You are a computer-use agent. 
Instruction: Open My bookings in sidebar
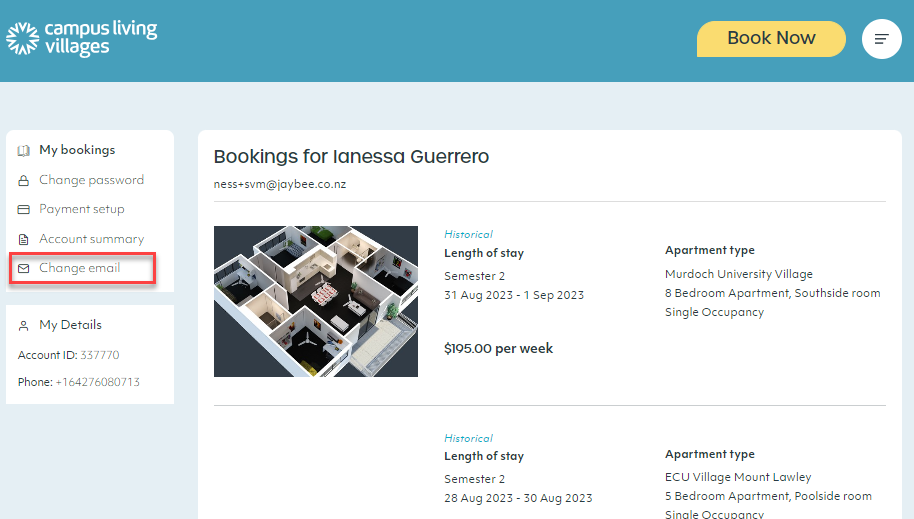77,150
